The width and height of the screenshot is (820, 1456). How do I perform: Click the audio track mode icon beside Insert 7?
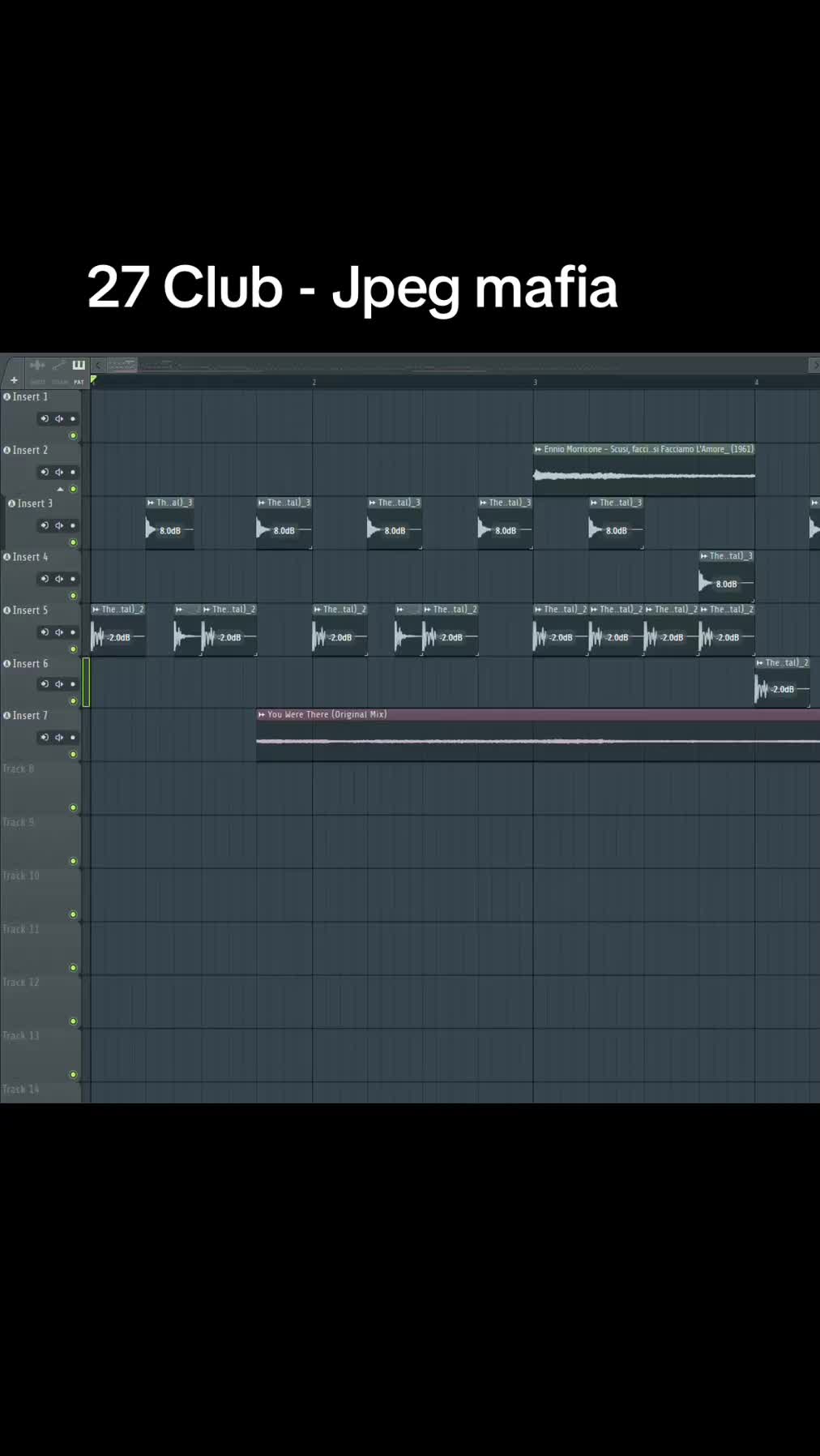point(7,715)
